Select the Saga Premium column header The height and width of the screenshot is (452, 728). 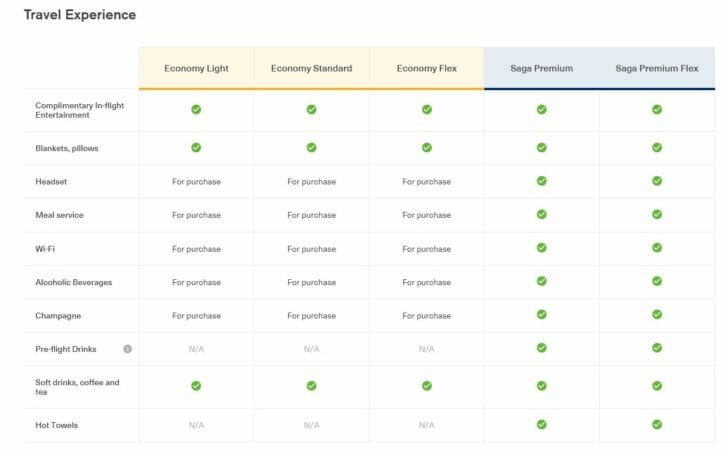click(x=542, y=68)
